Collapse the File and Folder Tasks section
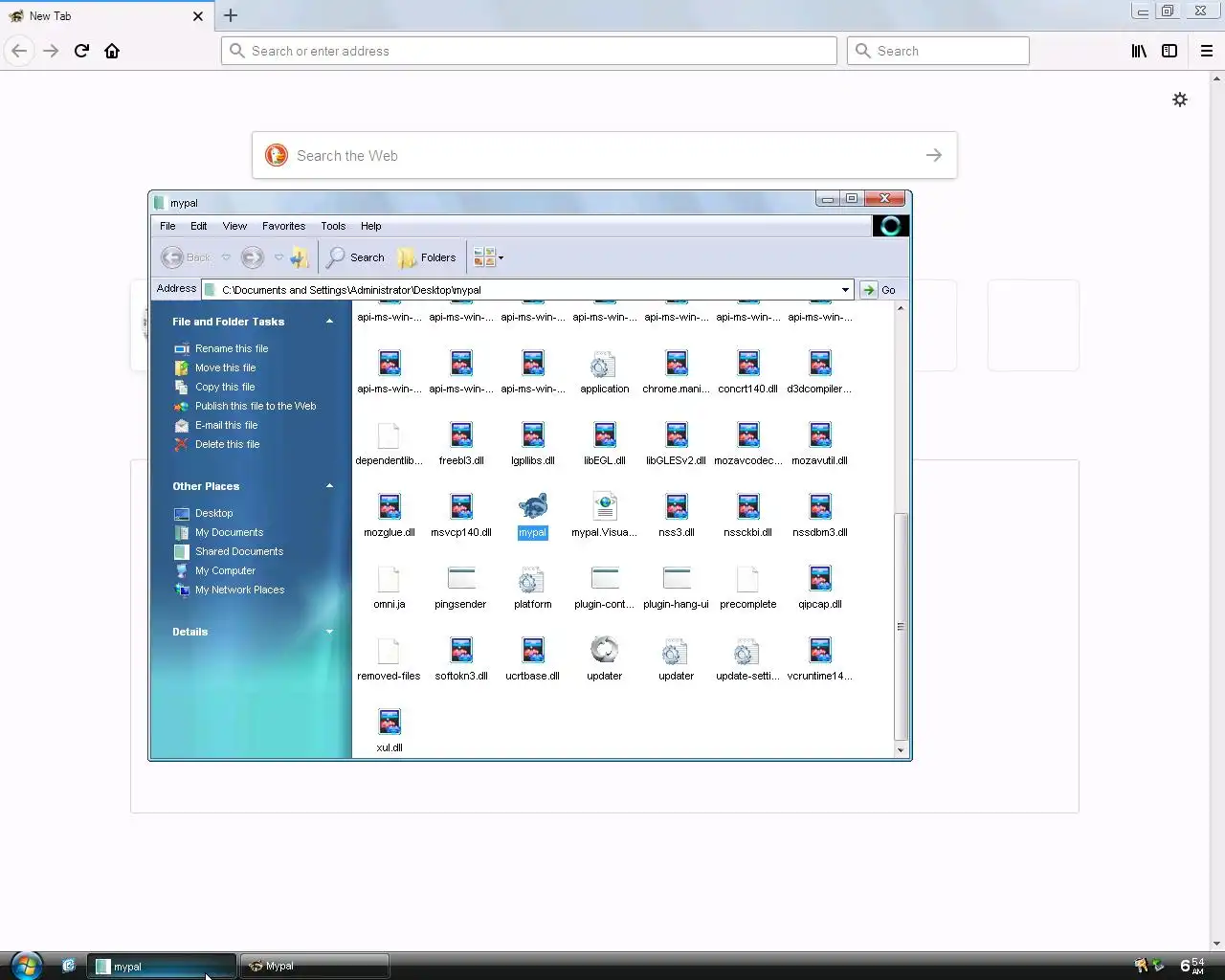1225x980 pixels. pyautogui.click(x=329, y=322)
